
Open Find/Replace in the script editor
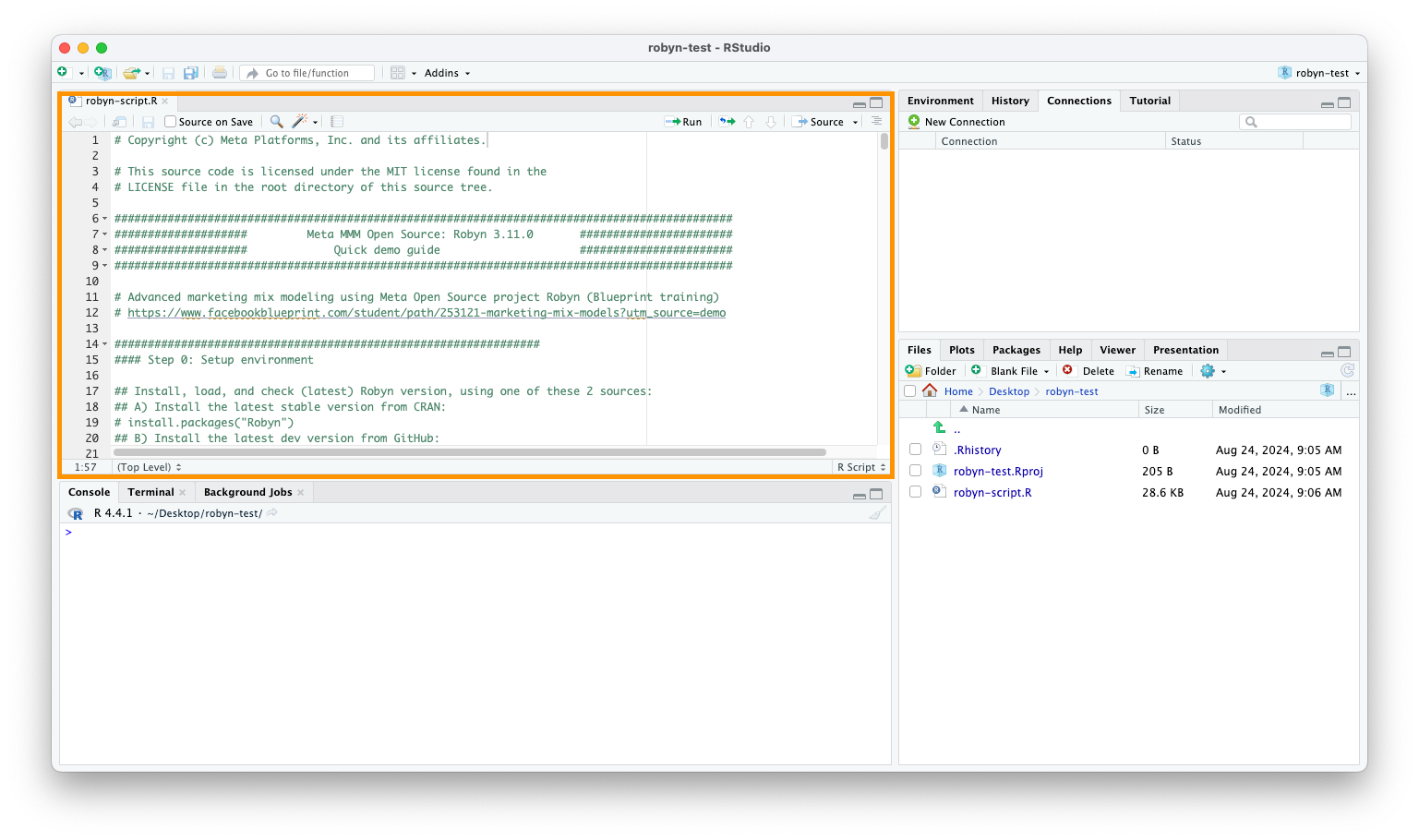click(275, 121)
